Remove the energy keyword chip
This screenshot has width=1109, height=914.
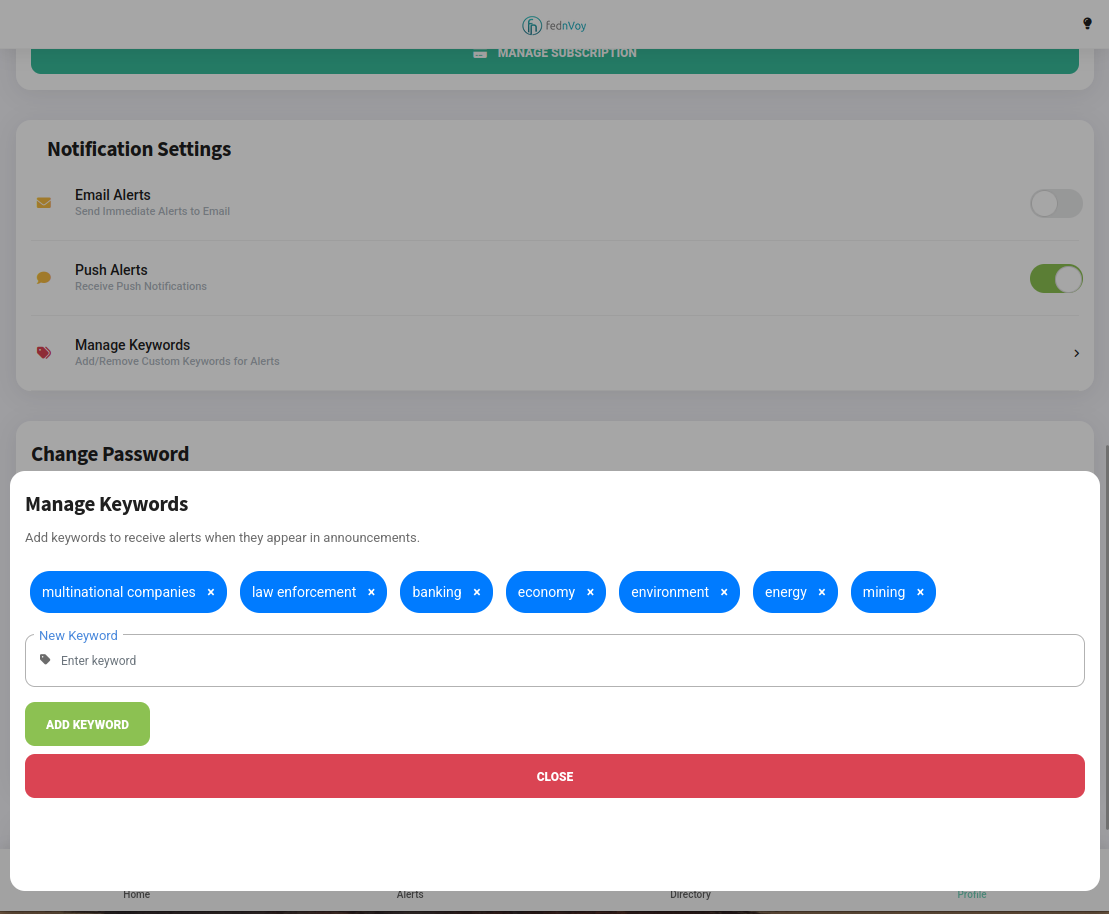[822, 592]
